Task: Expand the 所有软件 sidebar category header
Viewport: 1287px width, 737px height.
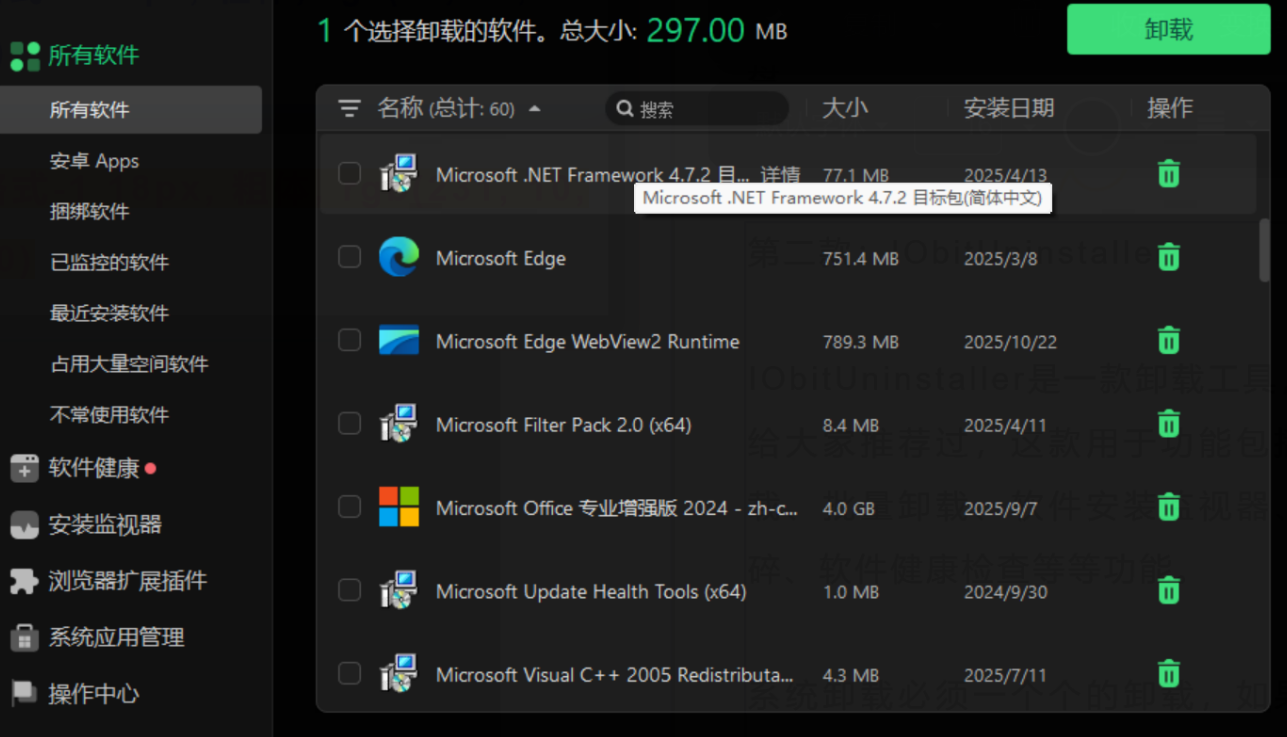Action: pyautogui.click(x=93, y=56)
